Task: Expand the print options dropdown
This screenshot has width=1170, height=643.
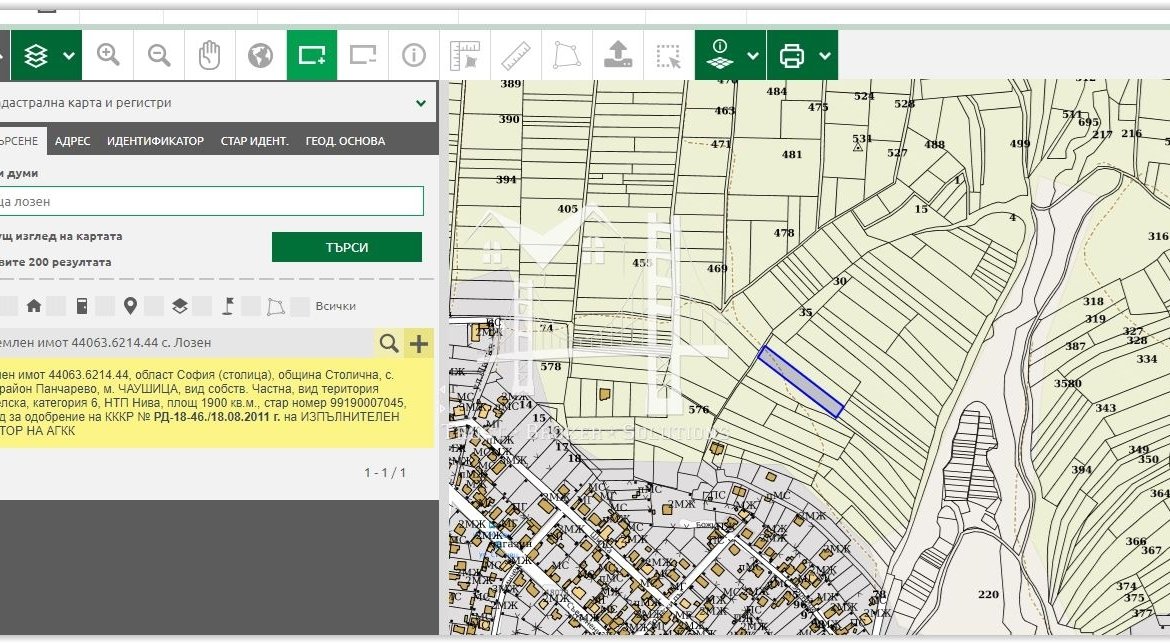Action: [825, 56]
